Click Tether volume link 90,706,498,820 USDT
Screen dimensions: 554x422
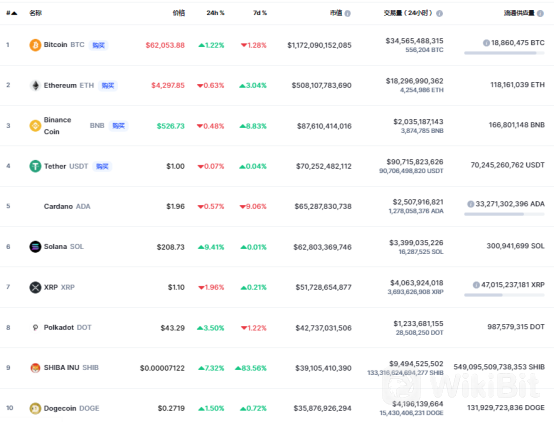[411, 171]
